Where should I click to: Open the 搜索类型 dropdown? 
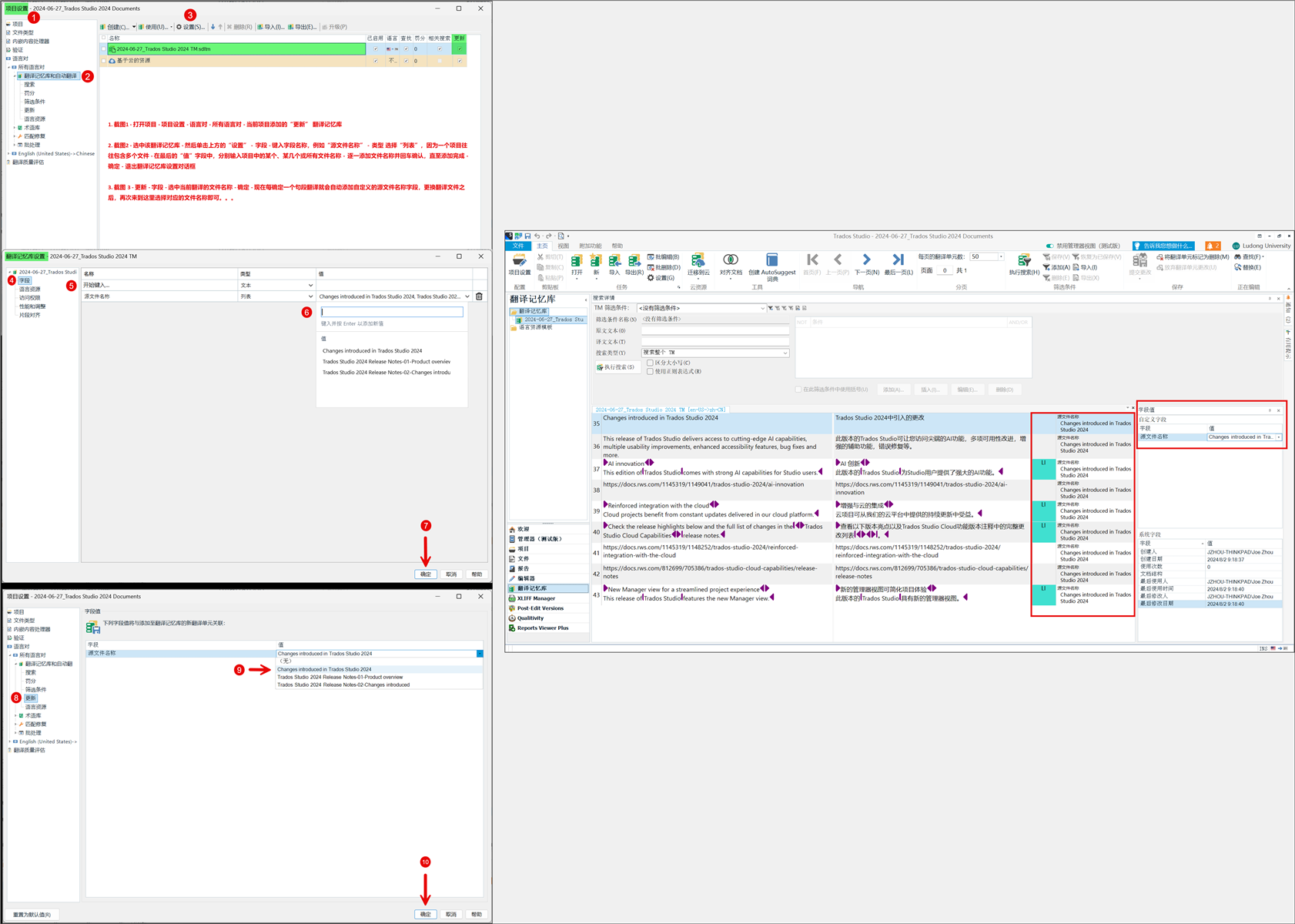click(785, 353)
